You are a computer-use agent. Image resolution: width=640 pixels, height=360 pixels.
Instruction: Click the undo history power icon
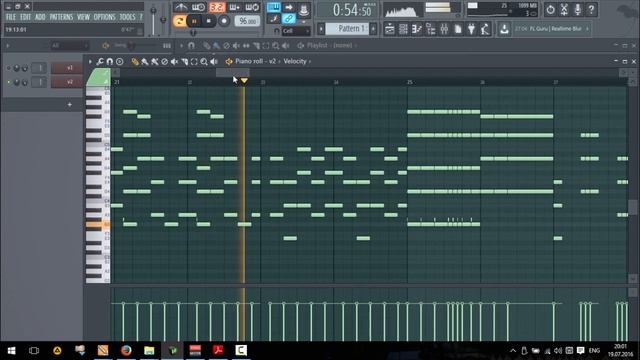click(550, 9)
